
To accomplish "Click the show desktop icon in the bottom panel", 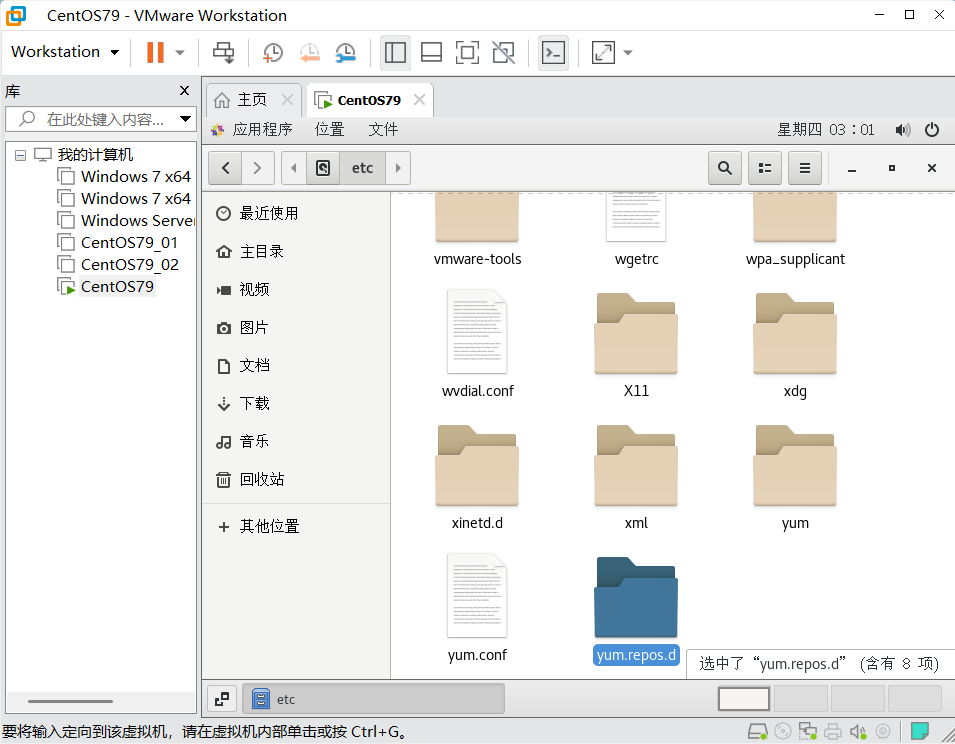I will tap(222, 699).
